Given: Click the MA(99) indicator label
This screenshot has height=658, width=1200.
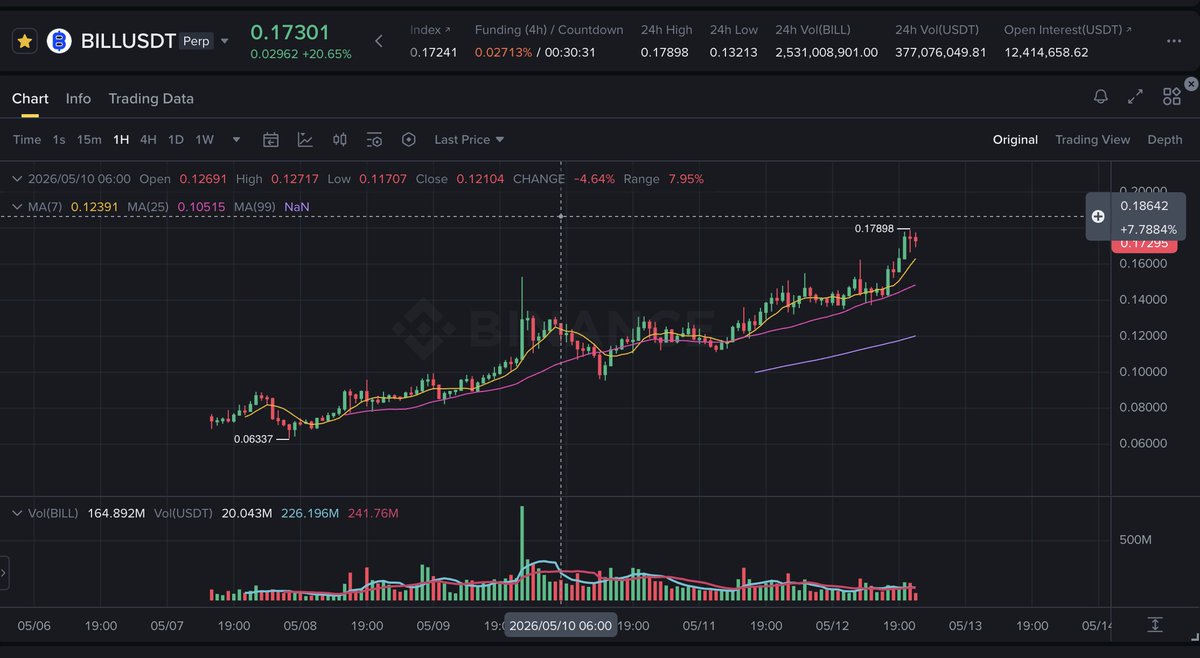Looking at the screenshot, I should [254, 206].
